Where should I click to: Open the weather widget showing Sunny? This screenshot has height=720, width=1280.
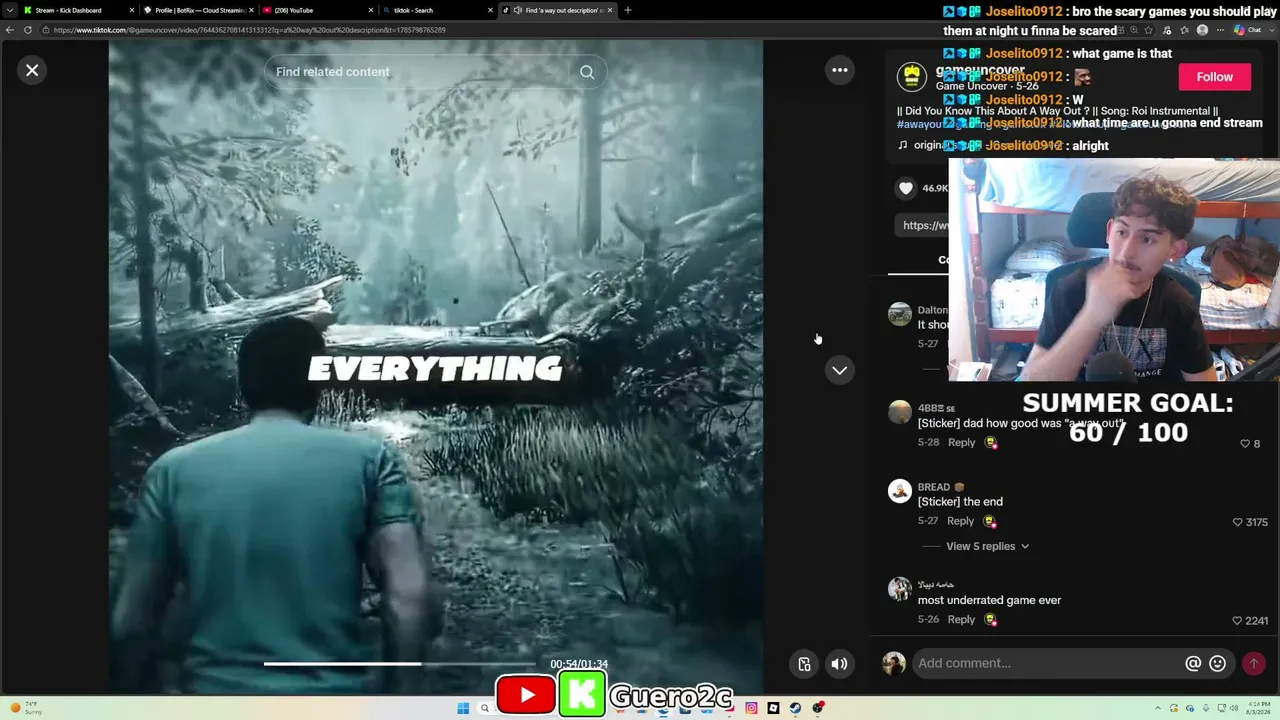click(26, 708)
